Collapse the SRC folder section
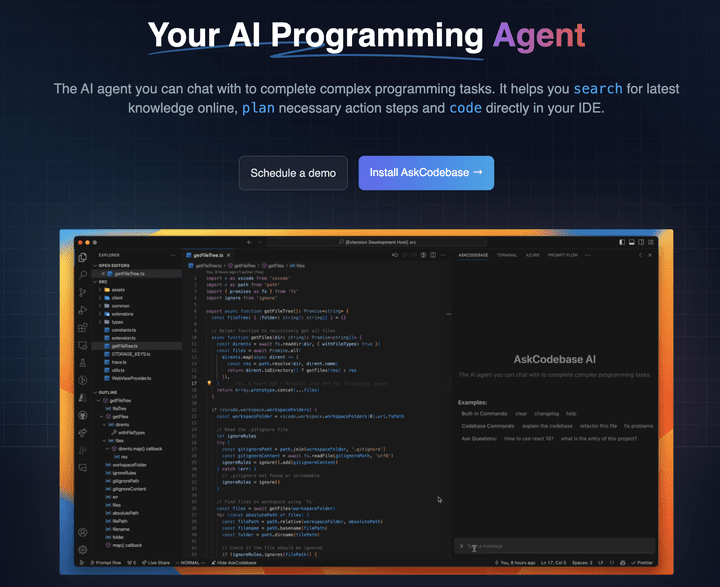The image size is (720, 587). pos(95,282)
